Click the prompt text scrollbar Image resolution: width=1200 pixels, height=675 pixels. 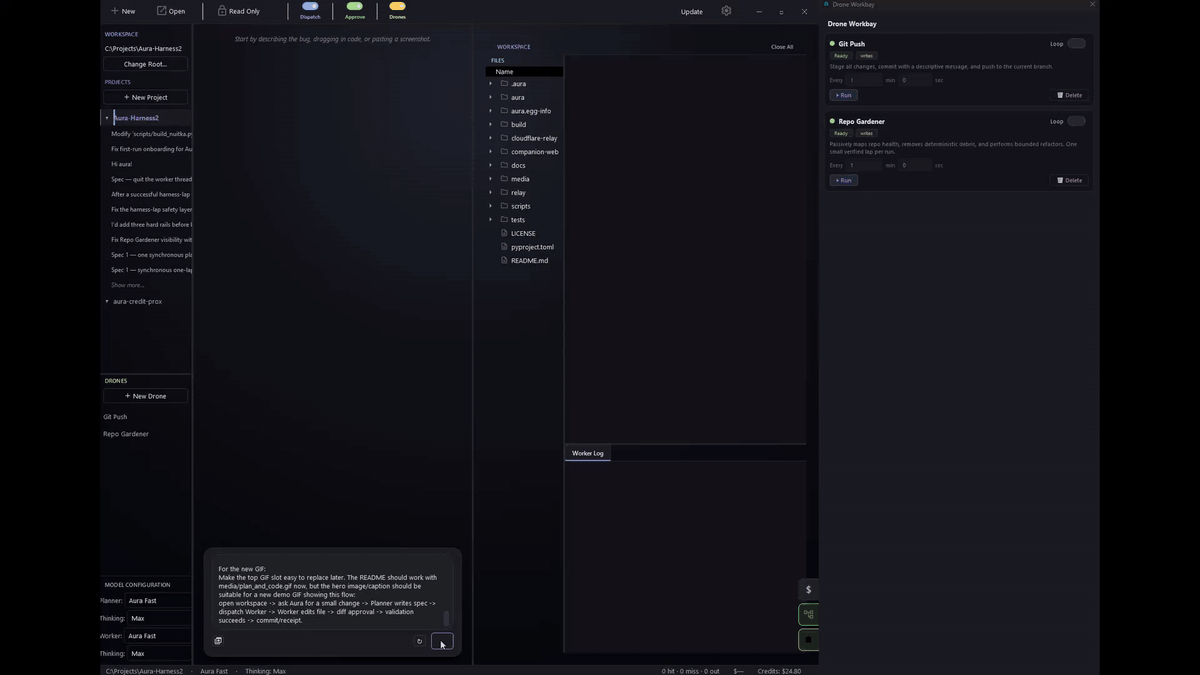[x=446, y=618]
